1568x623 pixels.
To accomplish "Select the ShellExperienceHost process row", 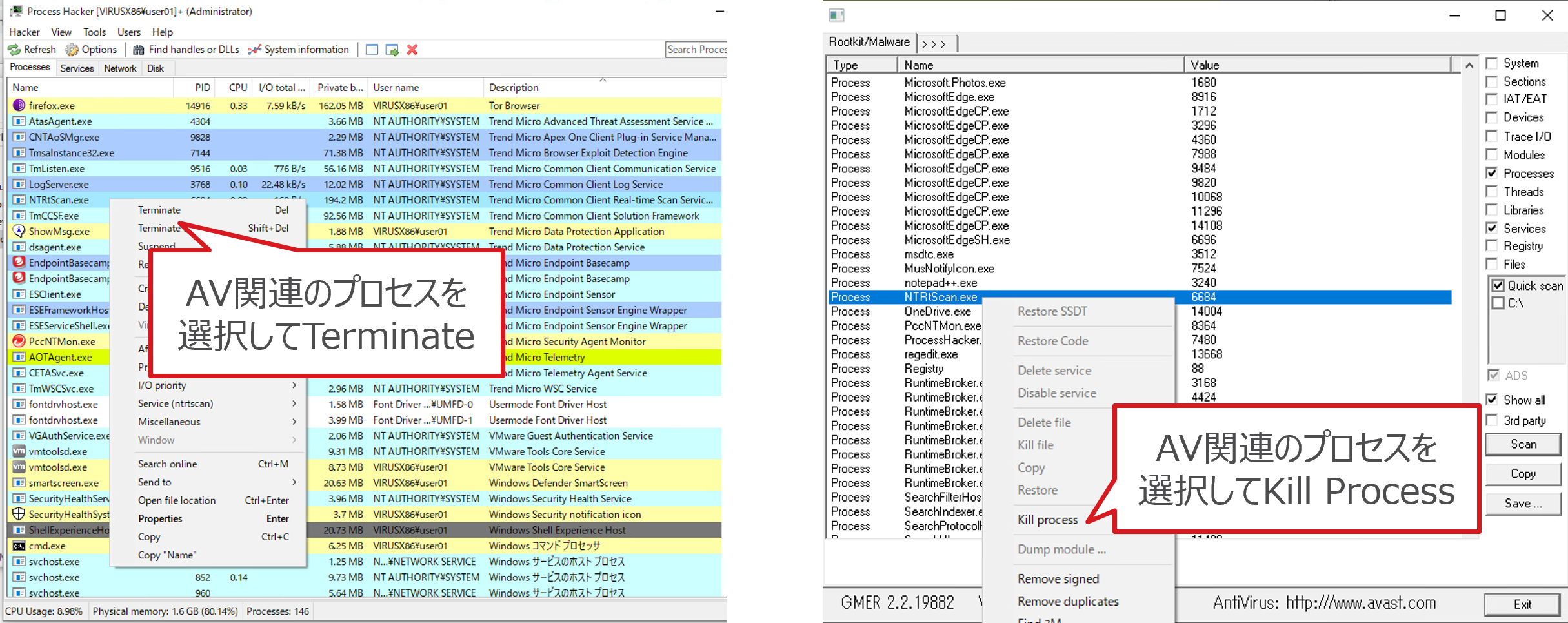I will (x=365, y=530).
